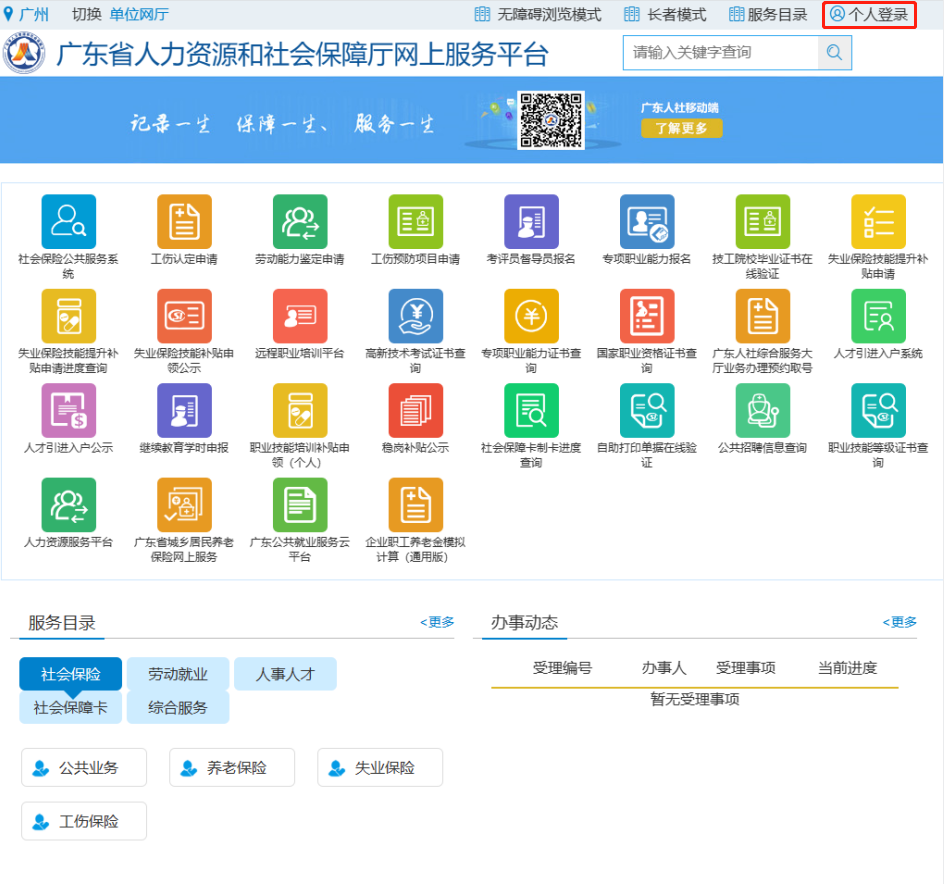Open 养老保险 service button
Screen dimensions: 944x884
(232, 768)
